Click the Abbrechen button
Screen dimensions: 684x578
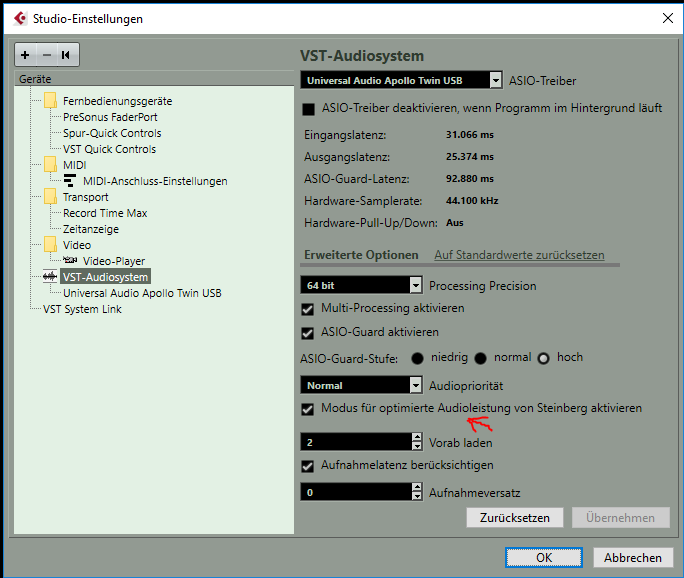pyautogui.click(x=633, y=557)
